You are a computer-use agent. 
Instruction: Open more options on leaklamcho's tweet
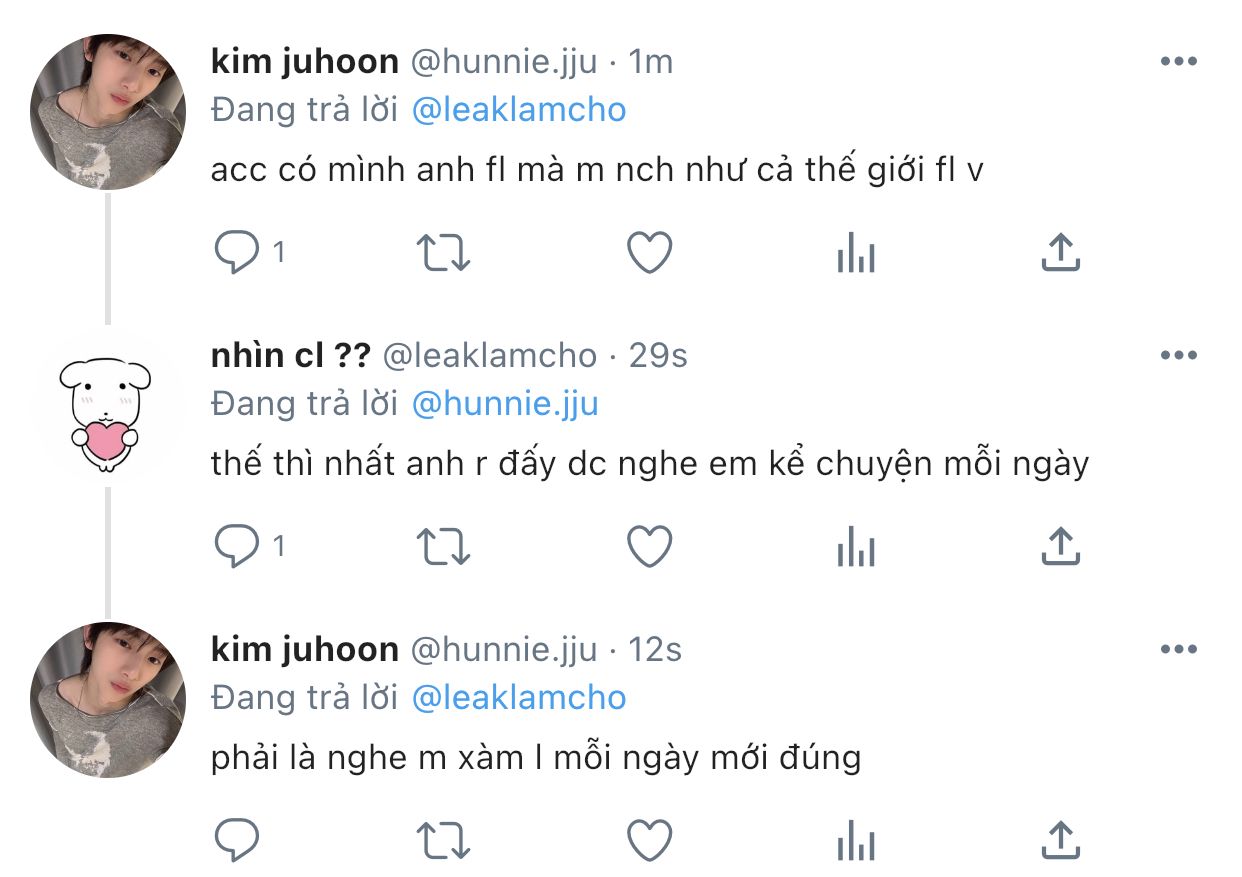pos(1178,355)
